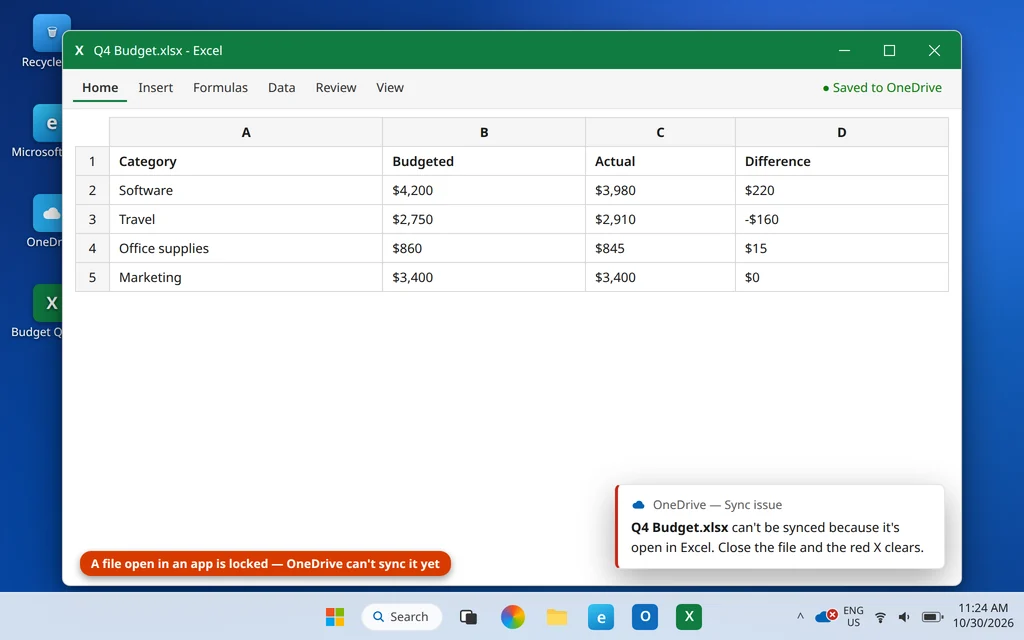This screenshot has height=640, width=1024.
Task: Open Microsoft Edge from the taskbar
Action: [601, 616]
